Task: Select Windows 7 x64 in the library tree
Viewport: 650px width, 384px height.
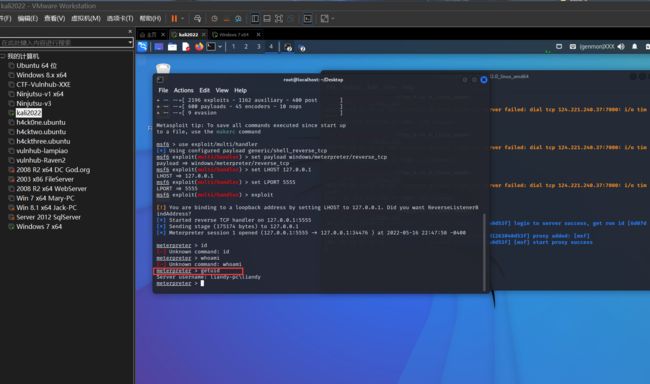Action: 39,227
